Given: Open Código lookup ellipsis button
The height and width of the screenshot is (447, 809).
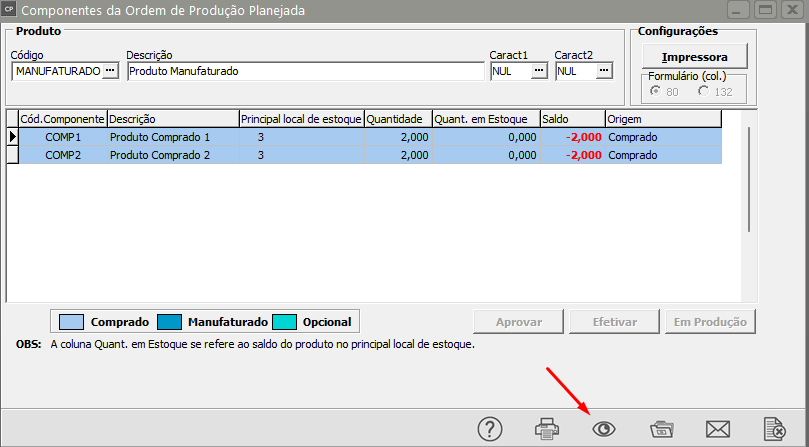Looking at the screenshot, I should [x=110, y=71].
